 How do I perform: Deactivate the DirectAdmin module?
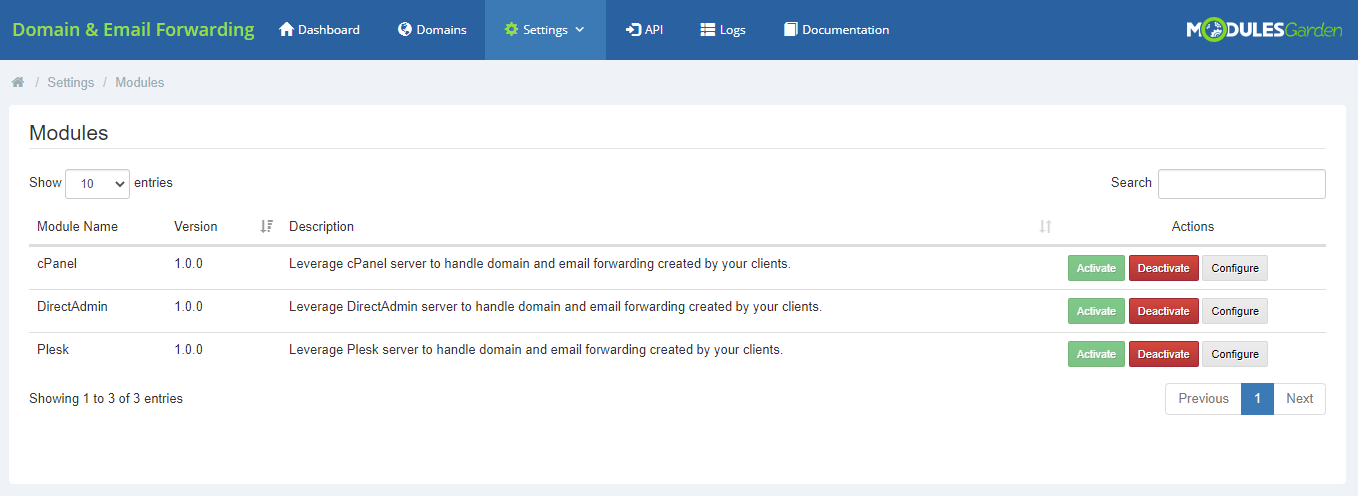(1164, 311)
